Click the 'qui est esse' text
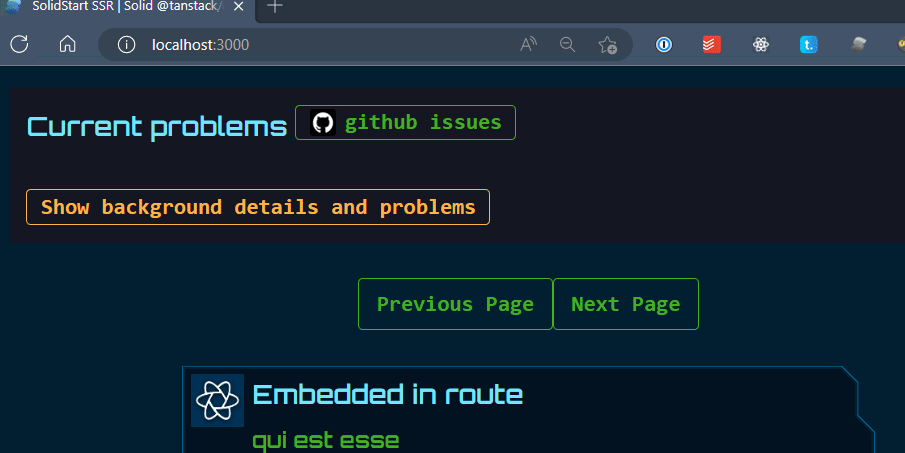This screenshot has height=453, width=905. pyautogui.click(x=326, y=441)
